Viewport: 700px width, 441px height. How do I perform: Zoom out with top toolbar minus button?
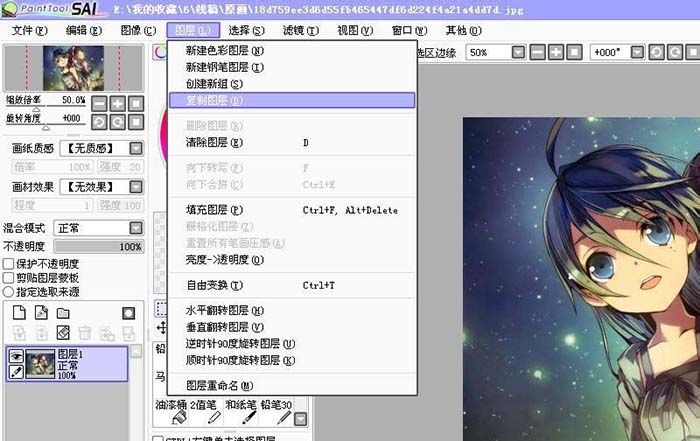tap(538, 53)
